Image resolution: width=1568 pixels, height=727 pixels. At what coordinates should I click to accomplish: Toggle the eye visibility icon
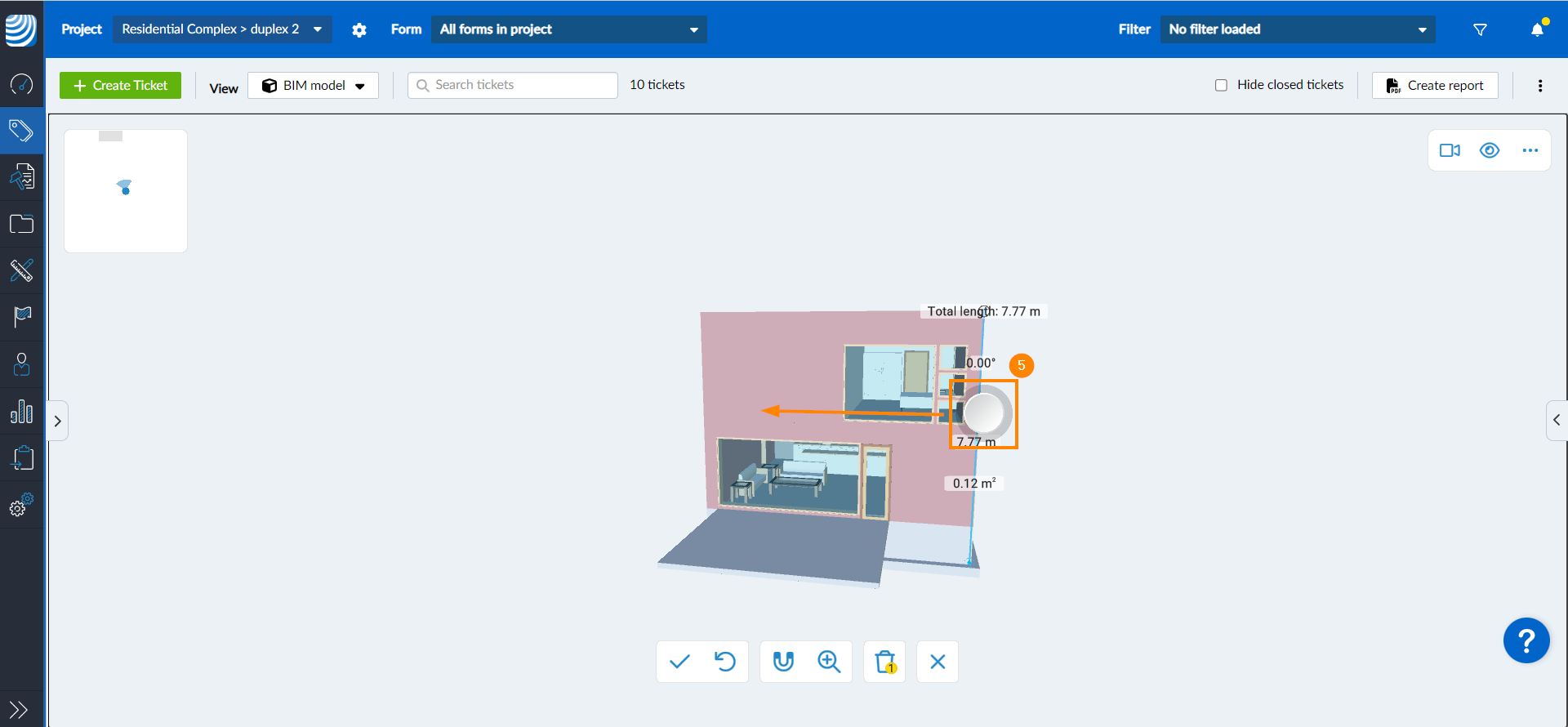pyautogui.click(x=1490, y=150)
